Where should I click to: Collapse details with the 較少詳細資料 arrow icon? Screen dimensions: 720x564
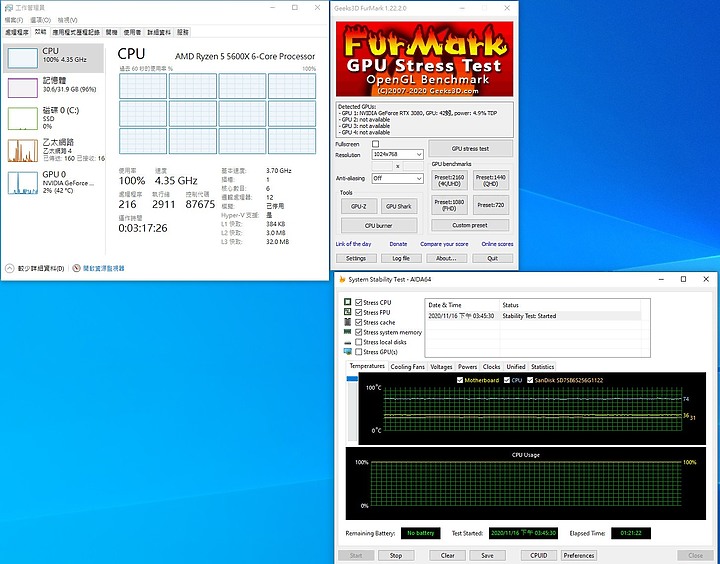[x=10, y=268]
